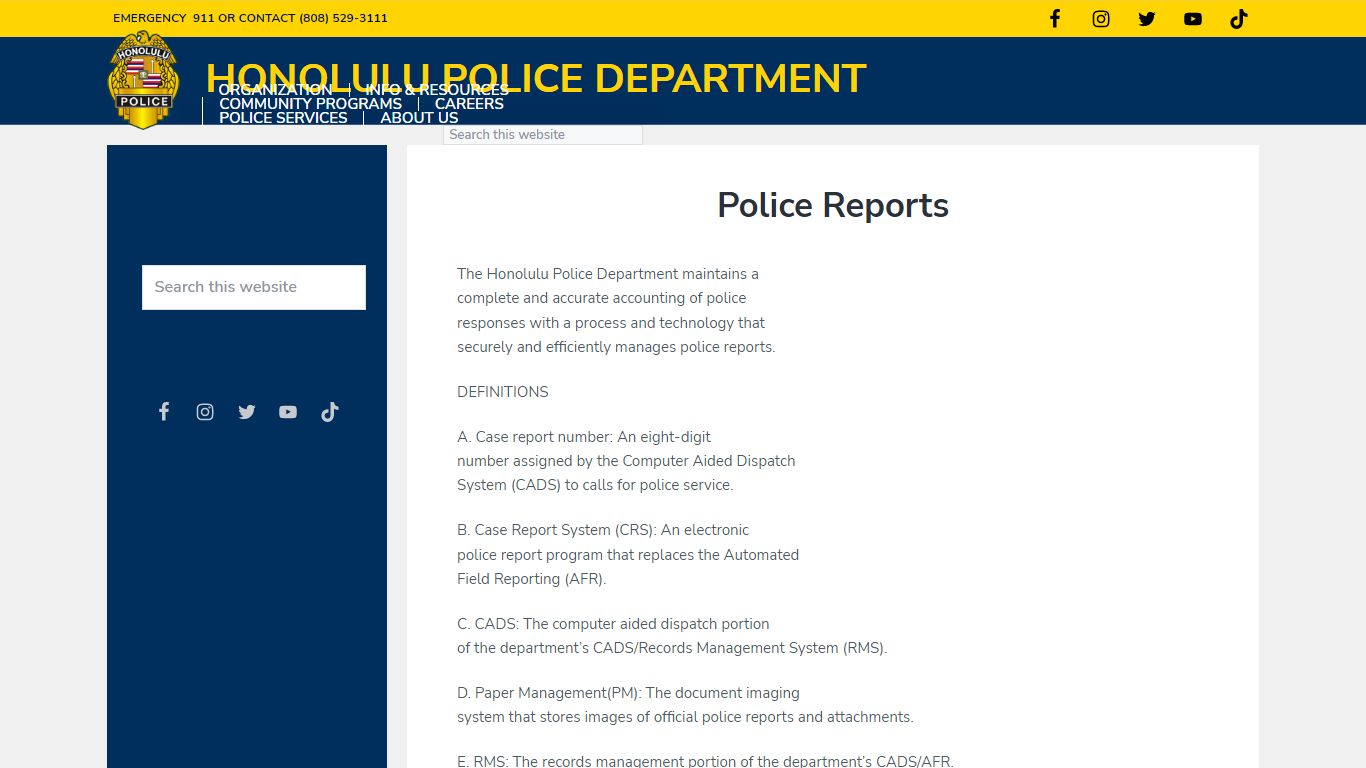The width and height of the screenshot is (1366, 768).
Task: Open the Info & Resources menu
Action: coord(437,90)
